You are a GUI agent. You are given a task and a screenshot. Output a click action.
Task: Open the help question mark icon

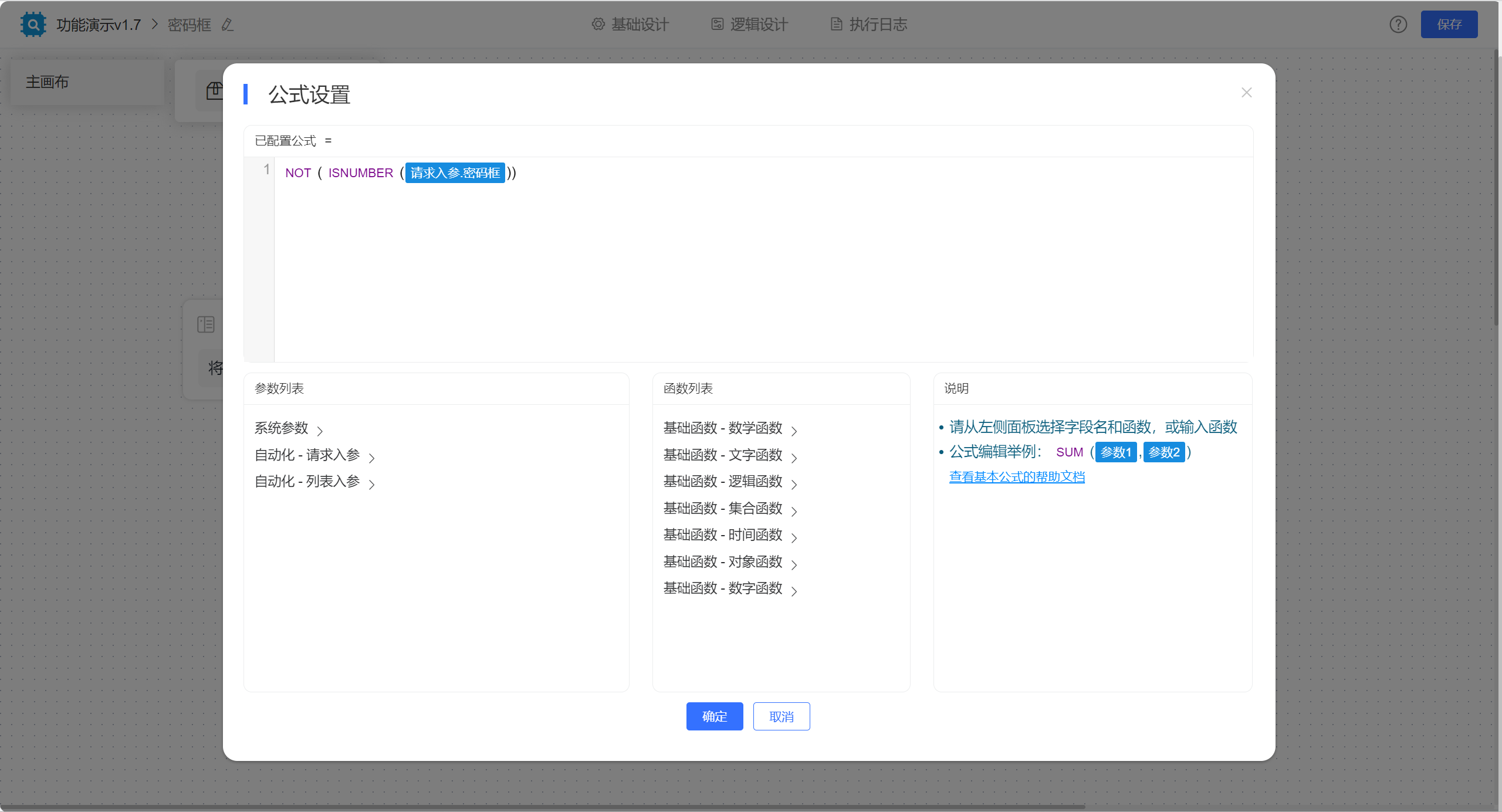click(x=1398, y=25)
